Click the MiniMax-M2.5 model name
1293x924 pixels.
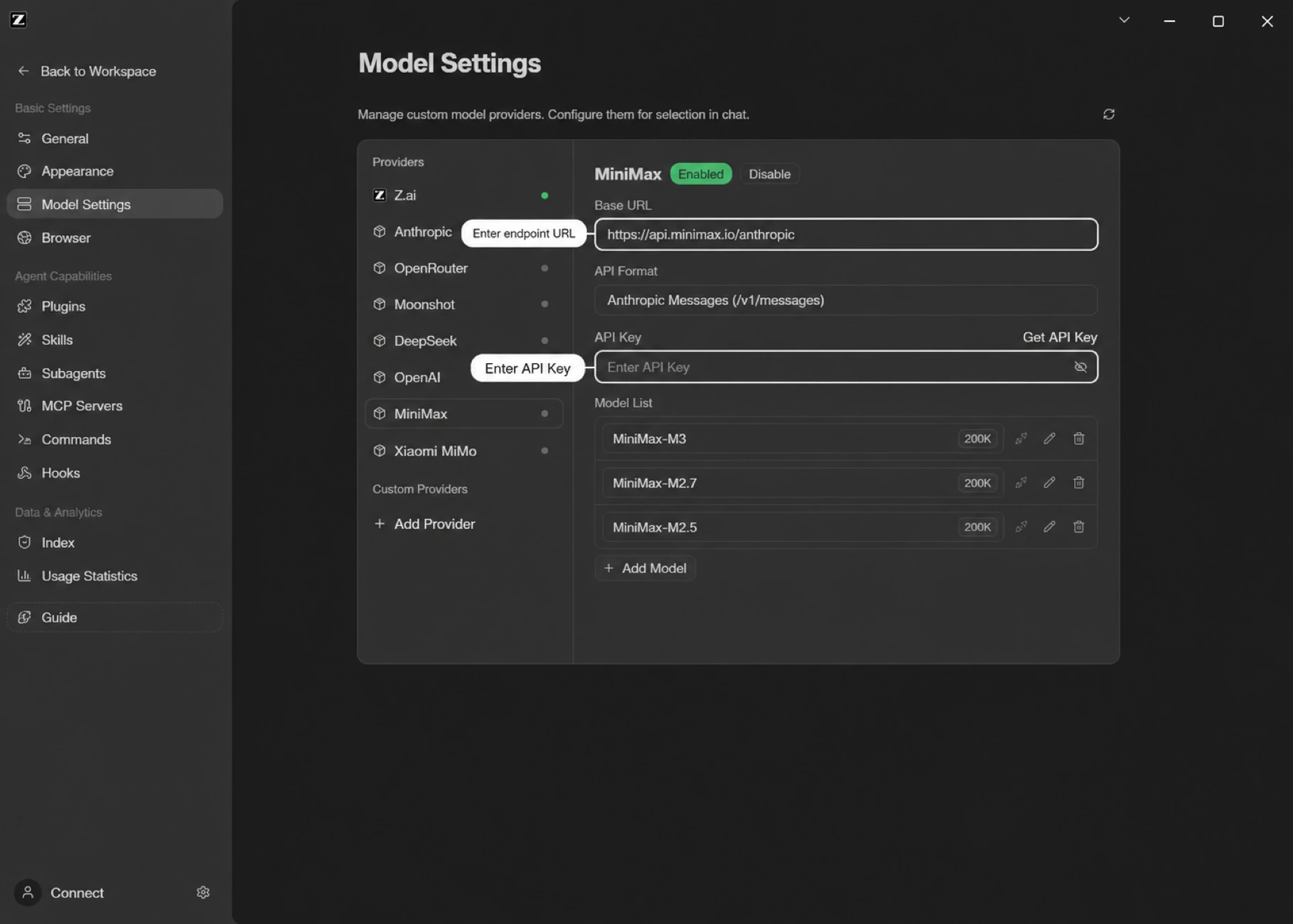click(655, 527)
